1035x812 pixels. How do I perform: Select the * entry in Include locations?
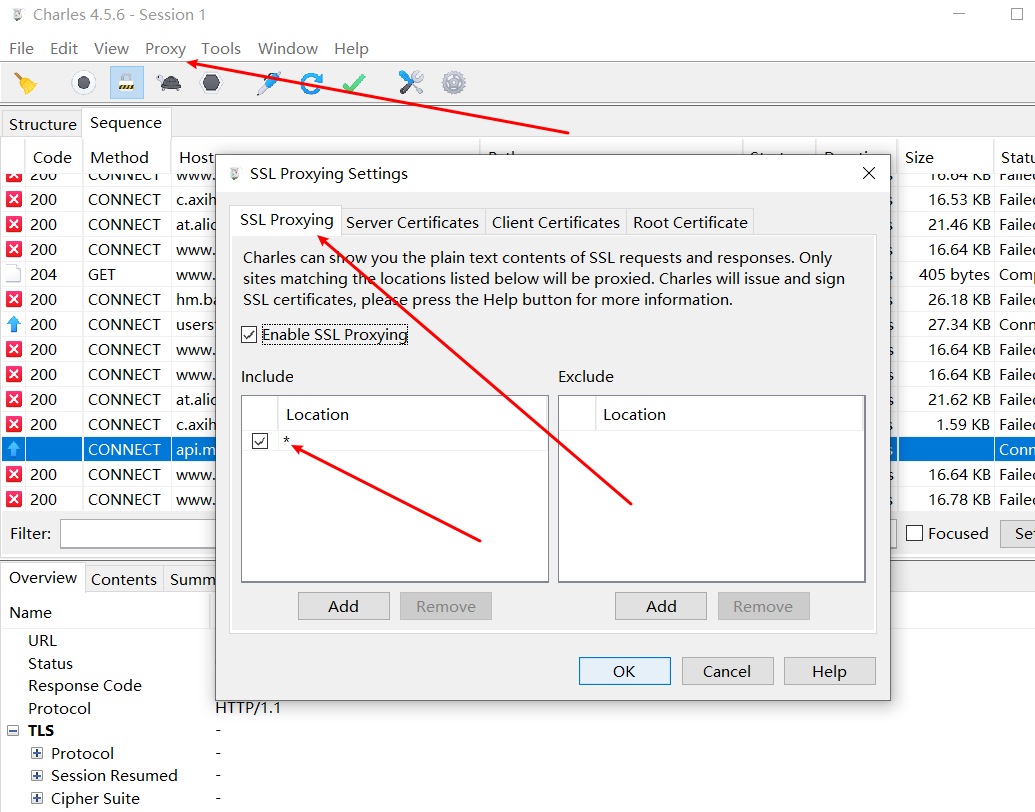point(413,441)
